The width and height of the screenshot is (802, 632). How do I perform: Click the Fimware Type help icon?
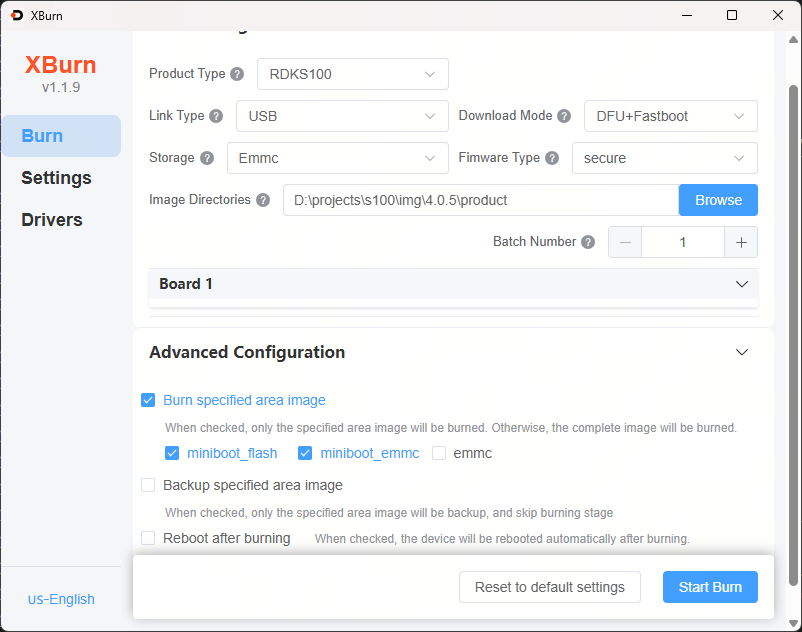pos(551,158)
